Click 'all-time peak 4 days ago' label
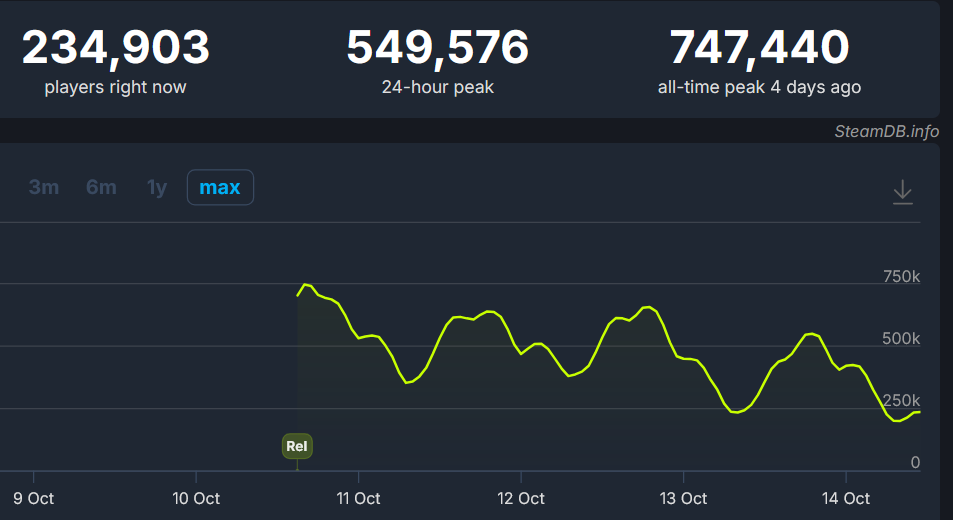Viewport: 953px width, 520px height. coord(759,87)
